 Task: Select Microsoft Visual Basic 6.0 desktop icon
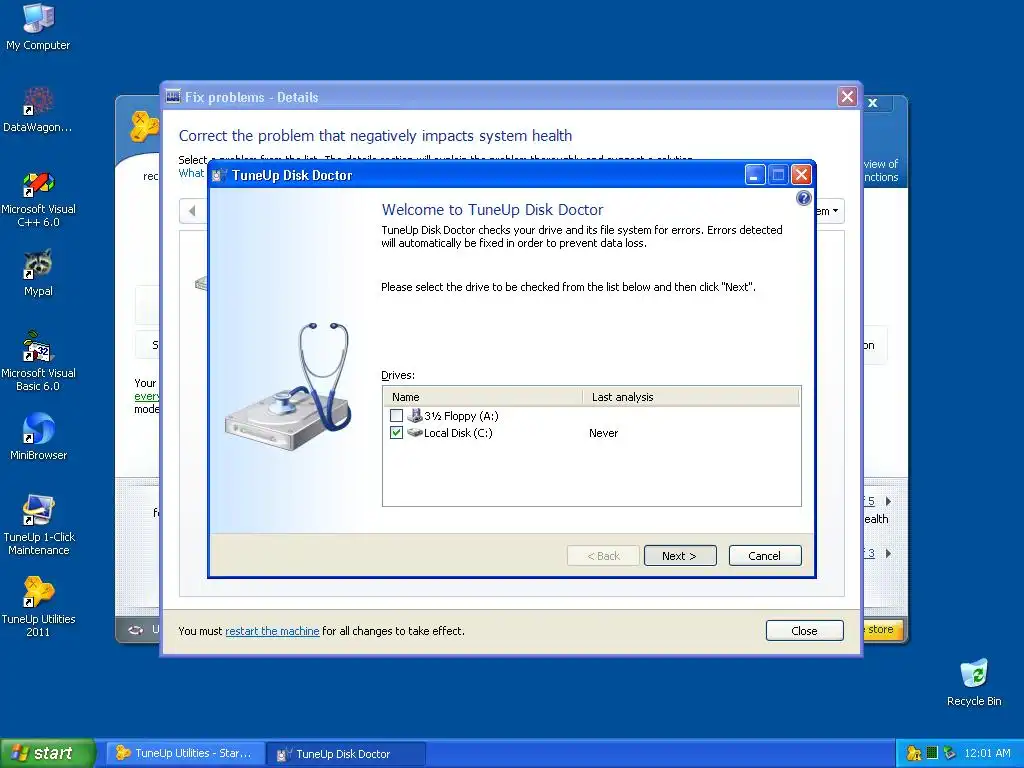38,361
